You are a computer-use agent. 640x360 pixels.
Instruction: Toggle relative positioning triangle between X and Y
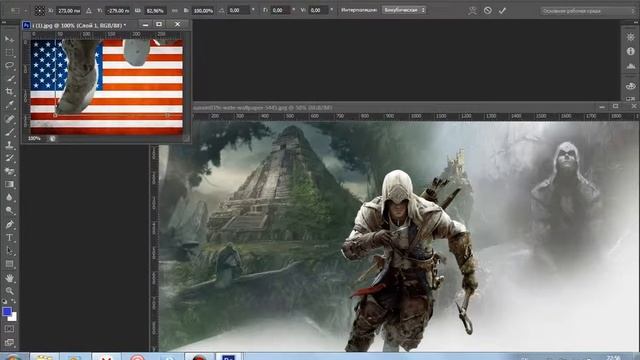point(89,11)
